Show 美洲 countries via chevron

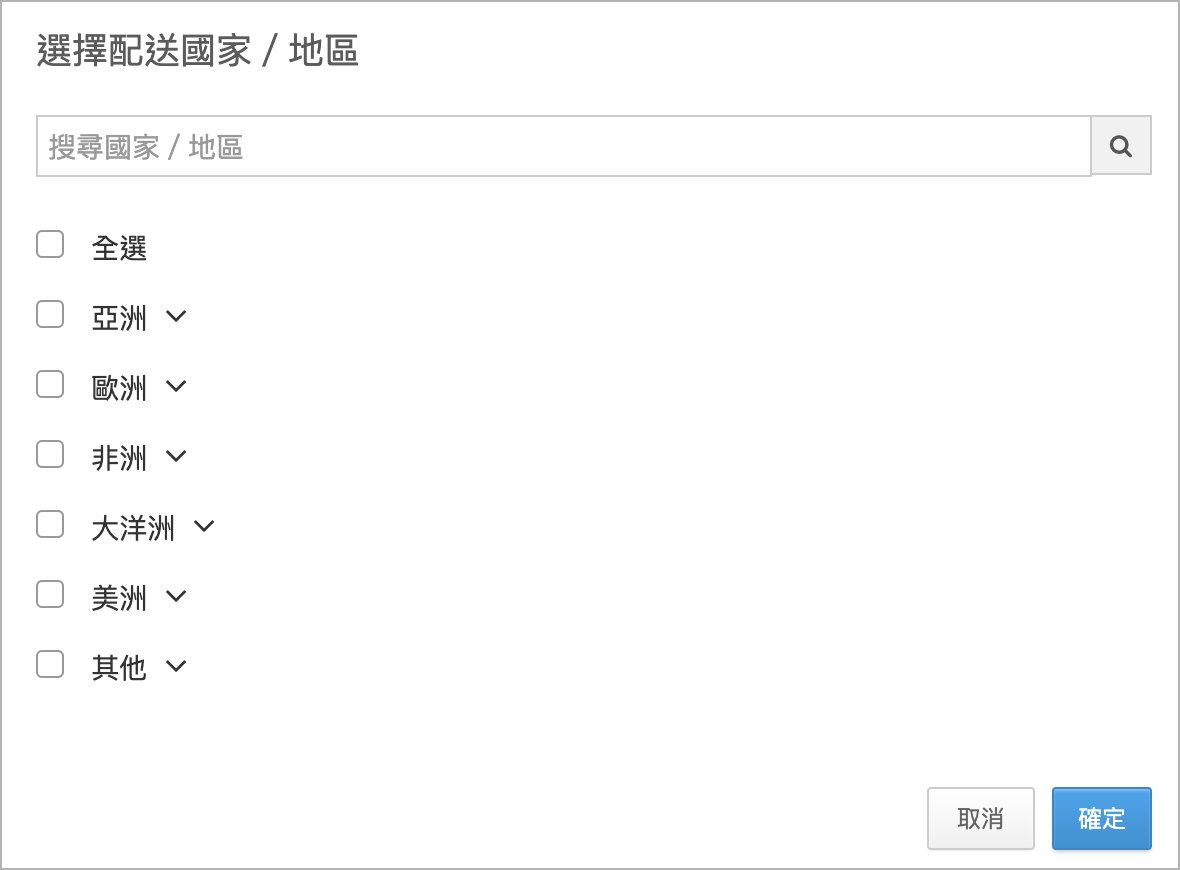pos(176,597)
